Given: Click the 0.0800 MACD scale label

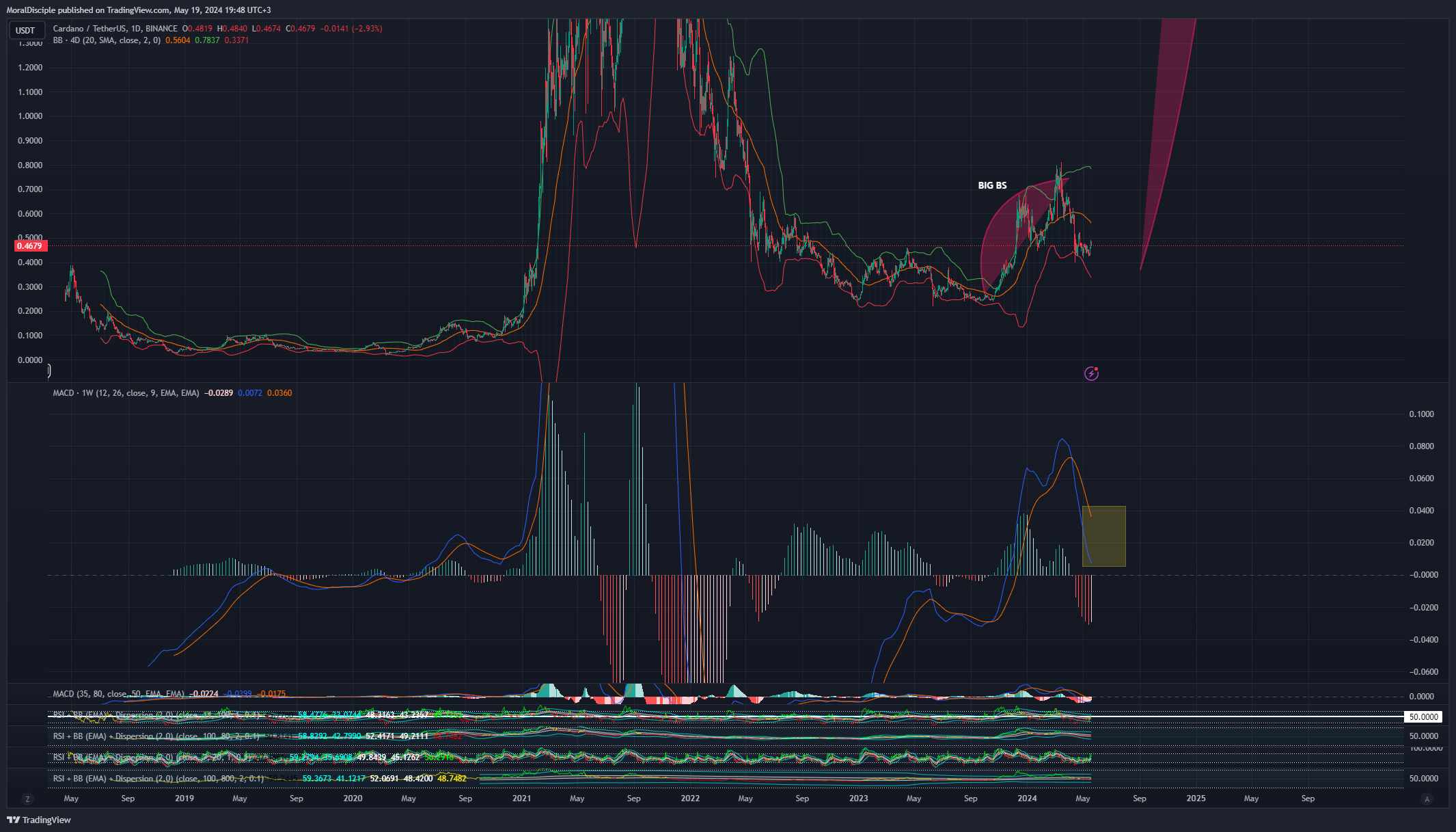Looking at the screenshot, I should (x=1422, y=446).
